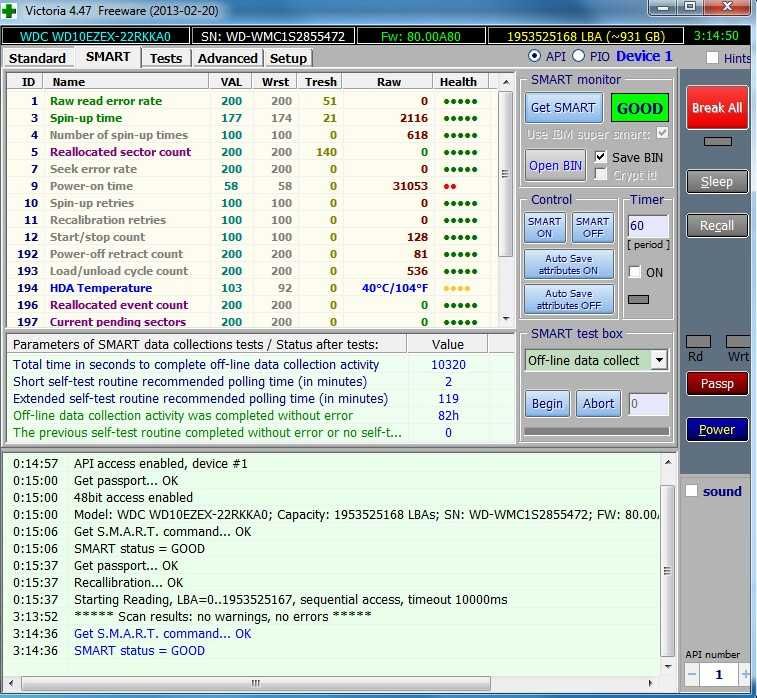
Task: Select the Load/unload cycle count row
Action: [x=251, y=271]
